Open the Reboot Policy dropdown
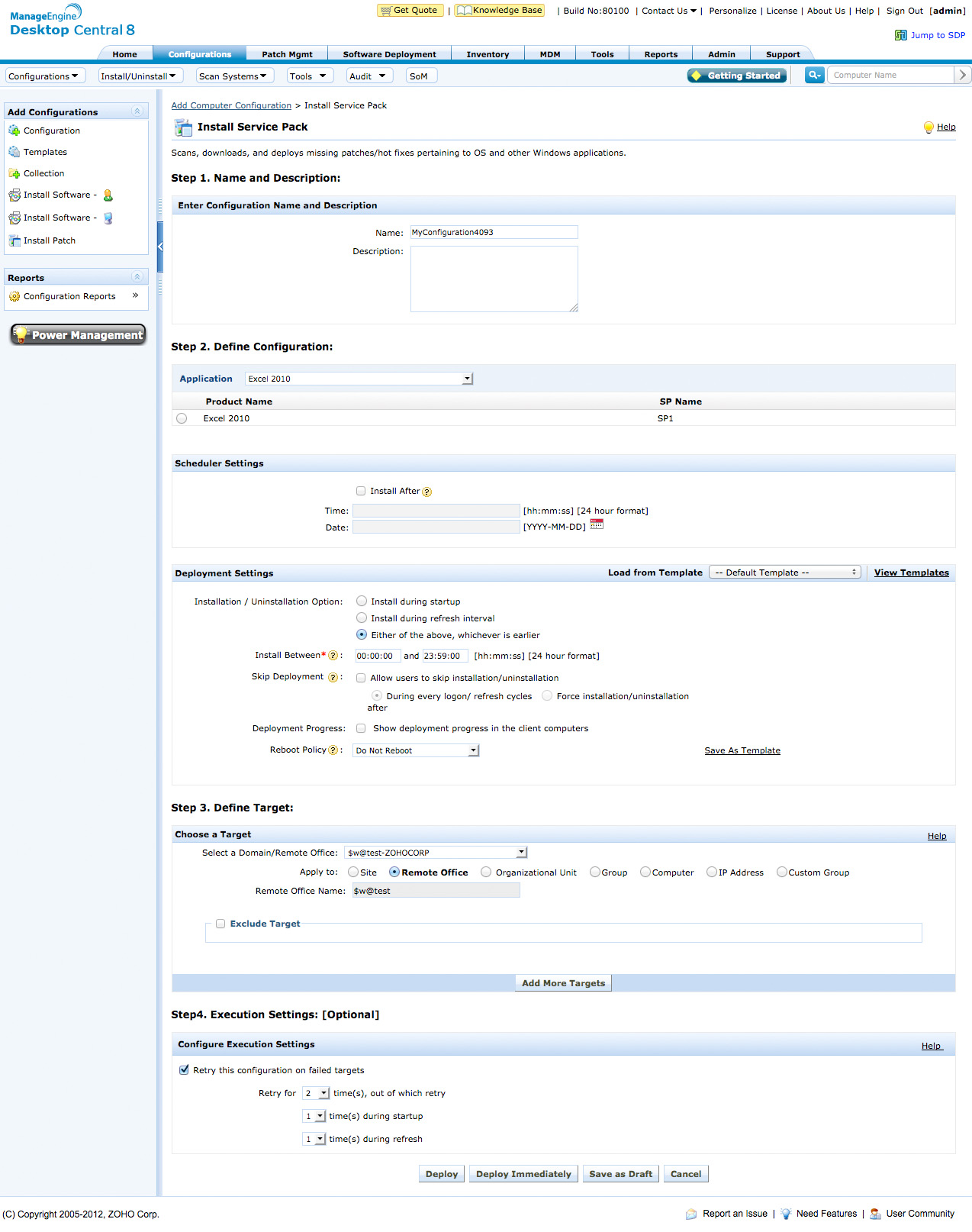The image size is (972, 1232). tap(416, 750)
